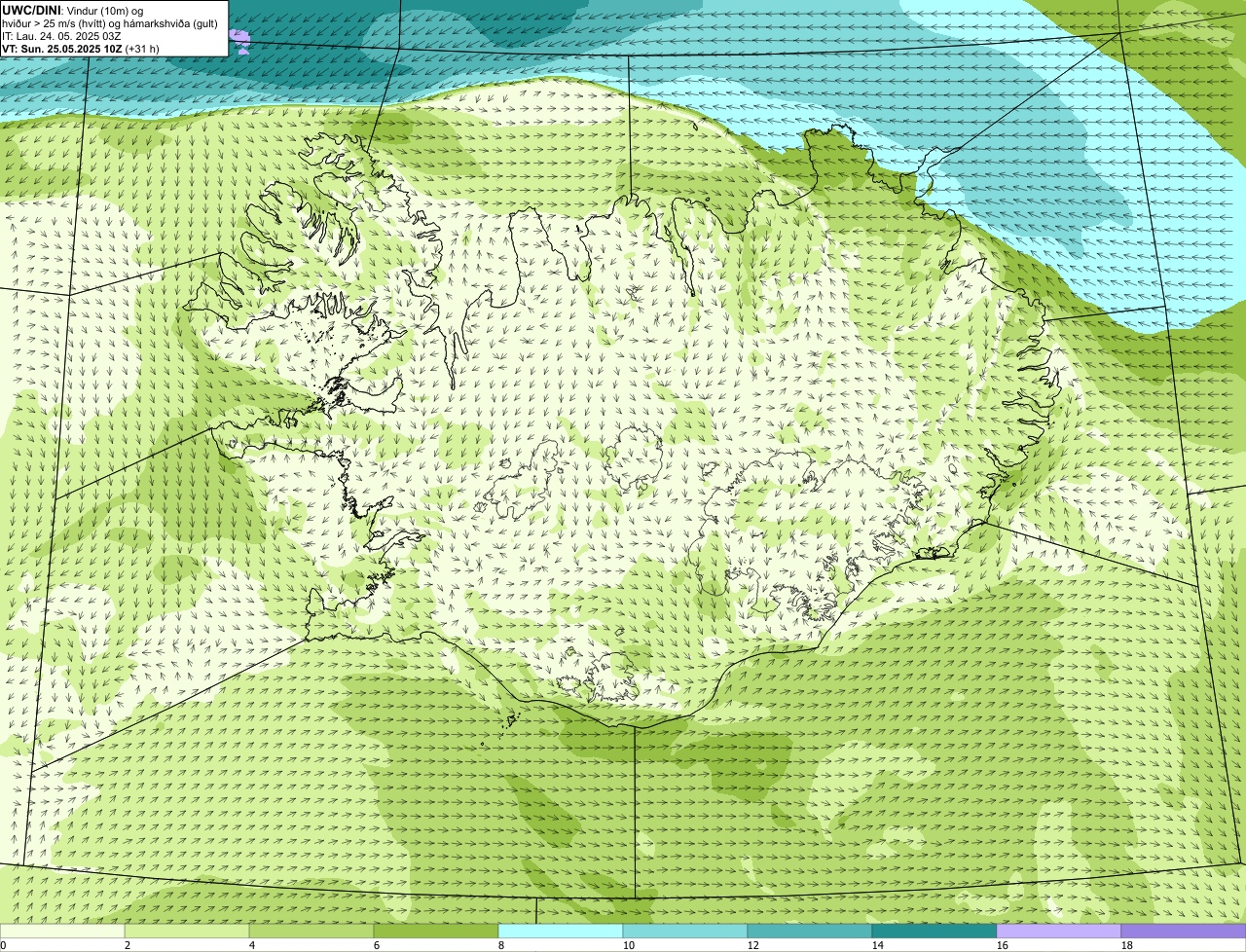
Task: Click the legend scale label "10"
Action: coord(629,945)
